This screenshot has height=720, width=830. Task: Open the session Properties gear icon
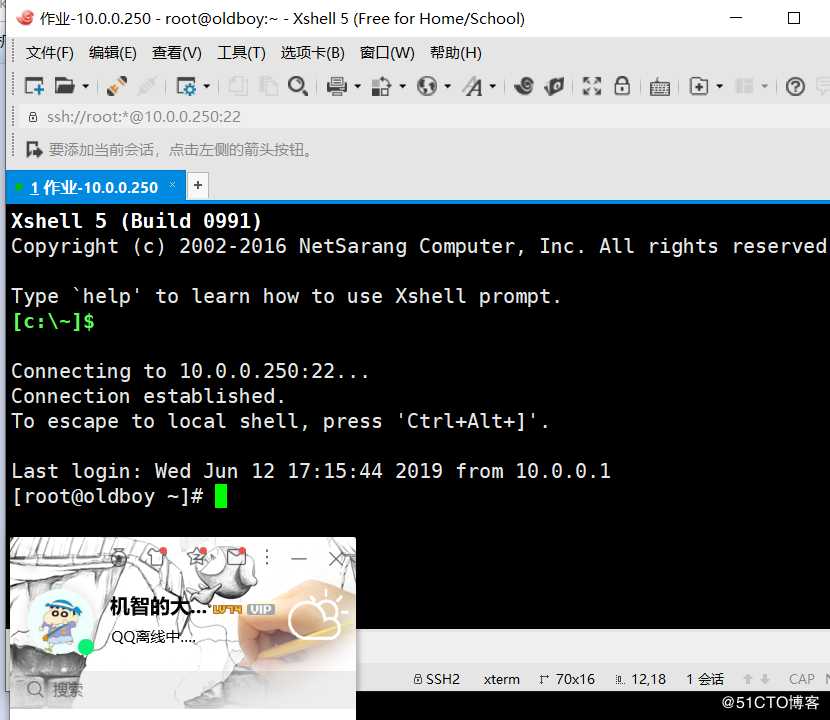tap(186, 86)
